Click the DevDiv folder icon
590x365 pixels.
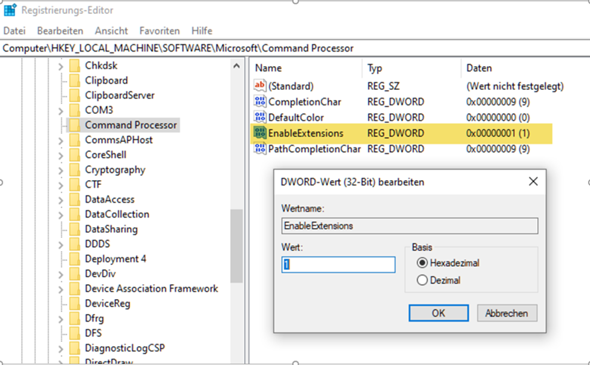tap(75, 274)
